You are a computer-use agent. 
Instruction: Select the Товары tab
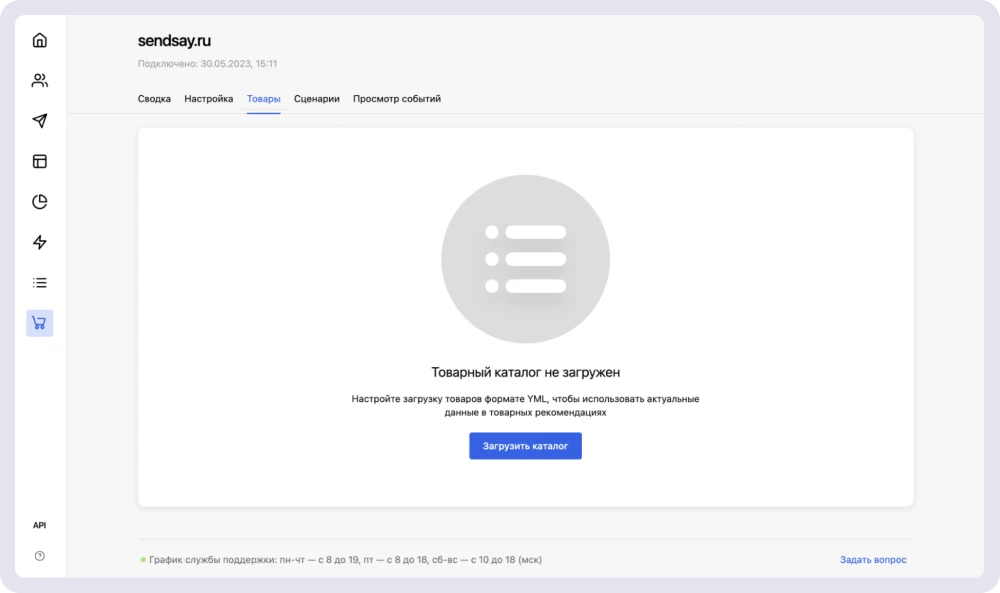point(264,99)
